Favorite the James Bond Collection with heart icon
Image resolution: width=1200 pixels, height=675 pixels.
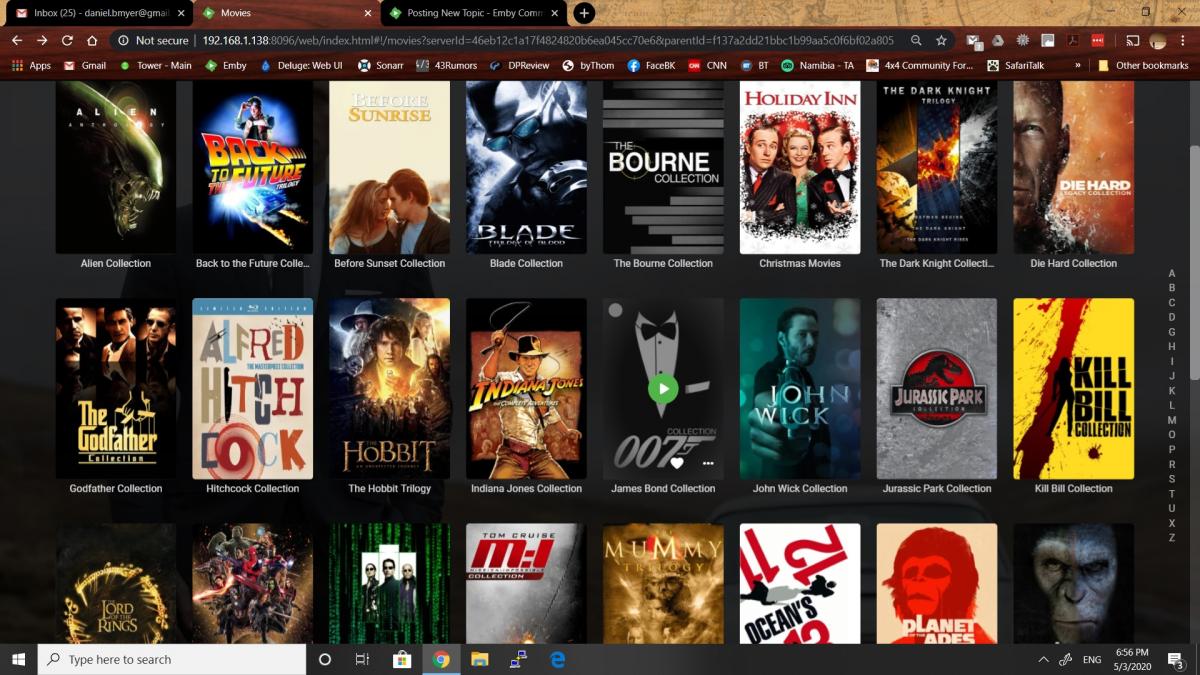pos(677,463)
